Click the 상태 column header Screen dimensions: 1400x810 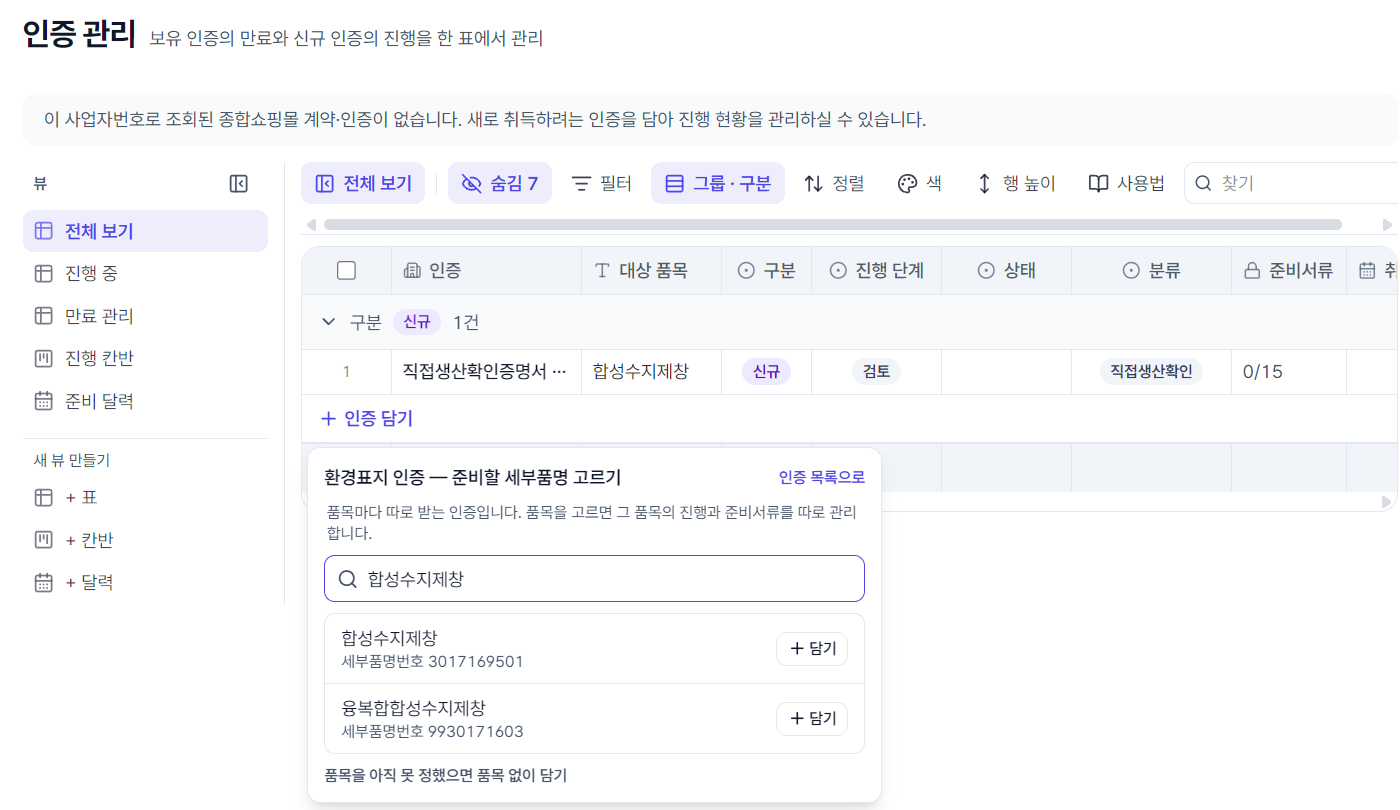point(1007,270)
